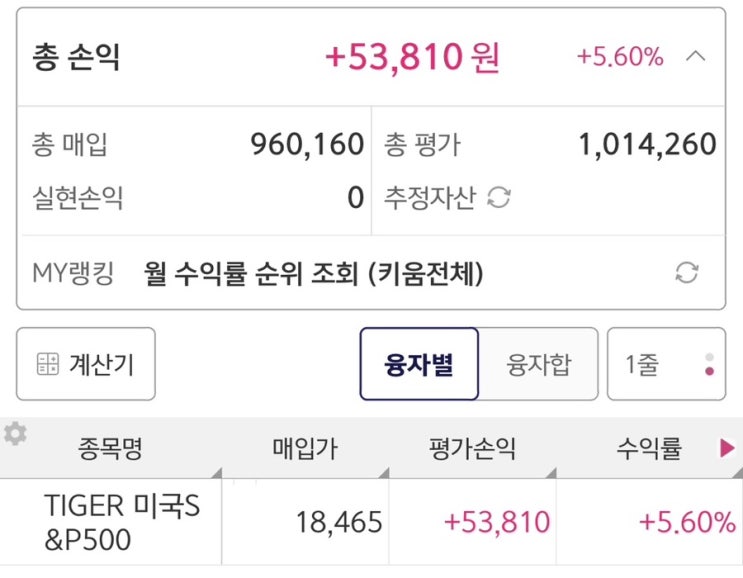Open the TIGER 미국S&P500 holding row
The height and width of the screenshot is (578, 743).
click(x=122, y=522)
